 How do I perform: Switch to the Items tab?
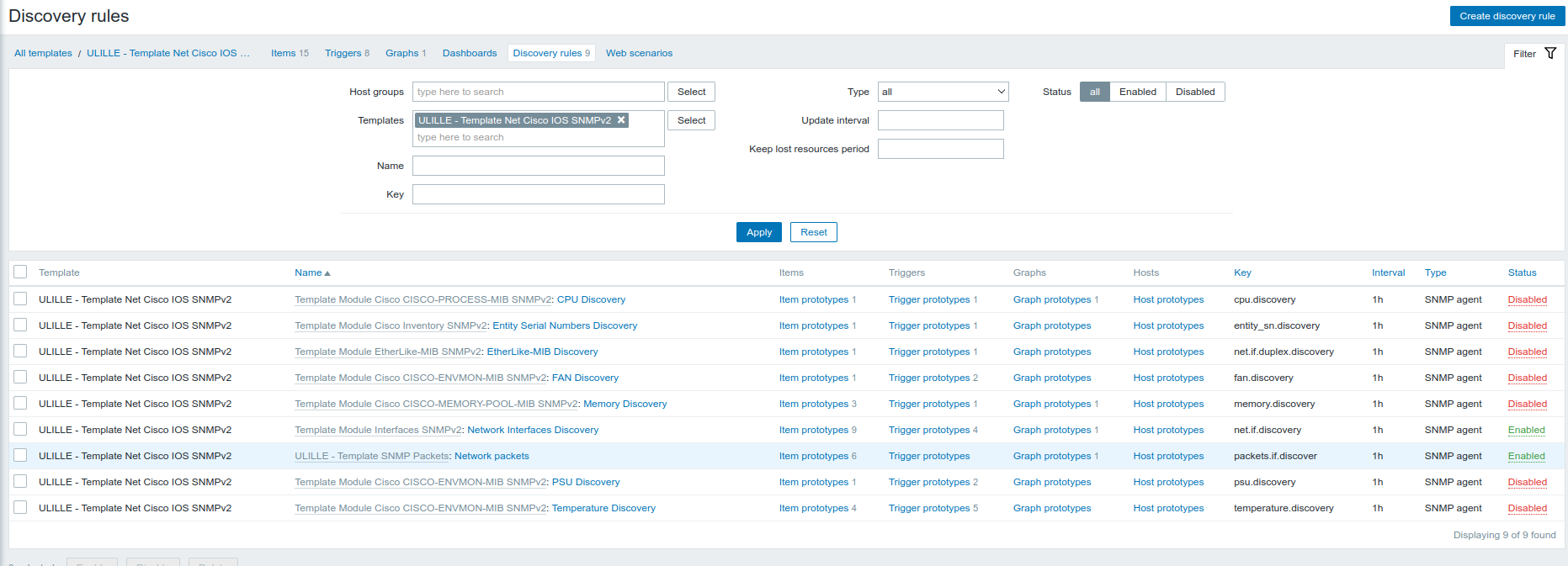(283, 53)
